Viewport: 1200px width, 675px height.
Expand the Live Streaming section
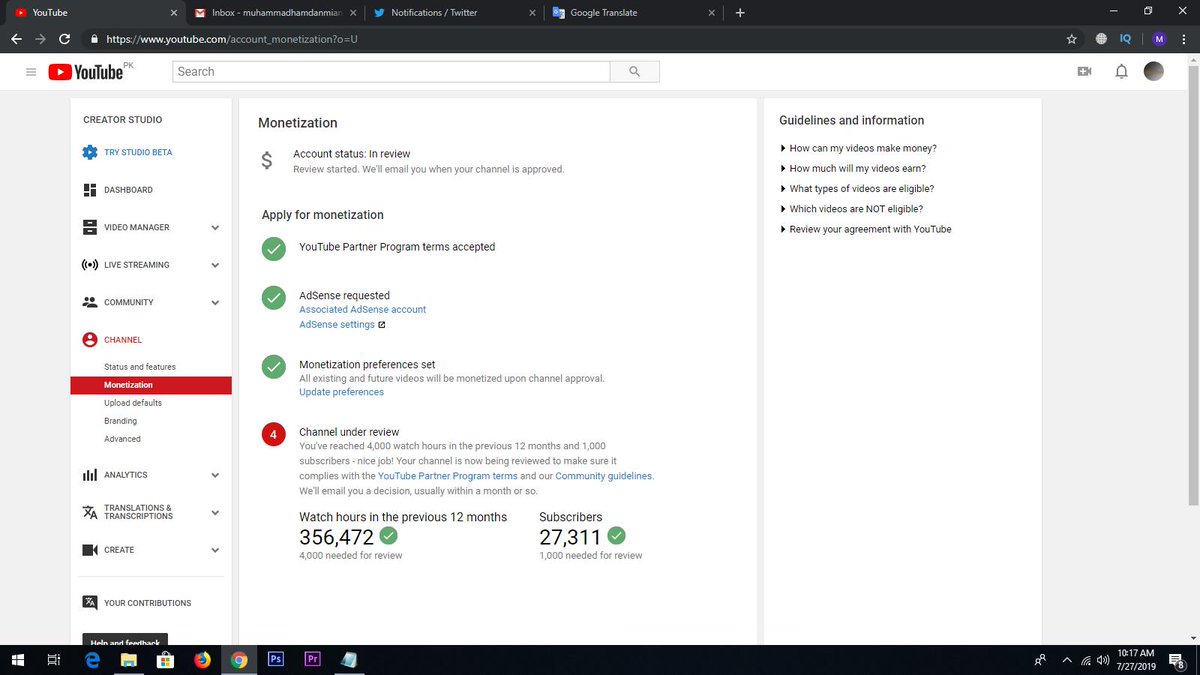215,265
